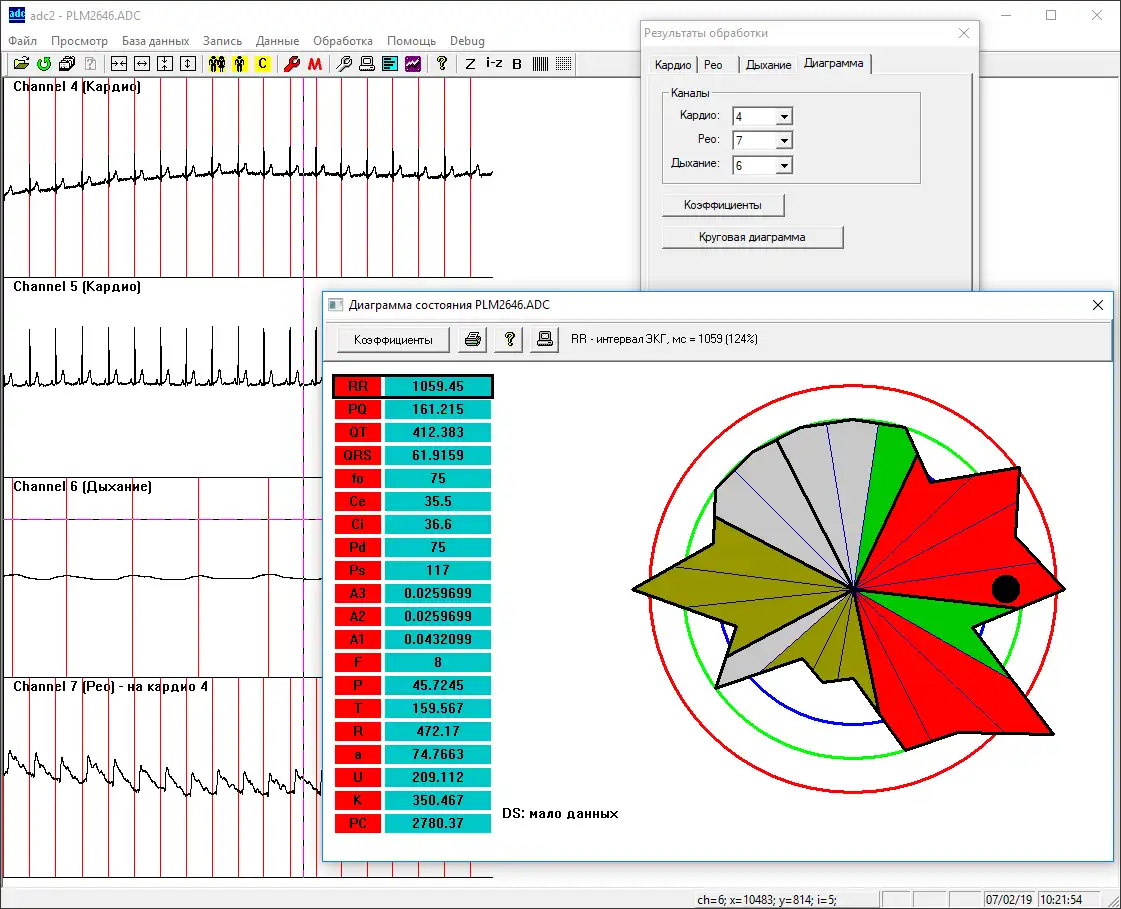Click the help question mark in diagram window
The height and width of the screenshot is (909, 1121).
(509, 340)
